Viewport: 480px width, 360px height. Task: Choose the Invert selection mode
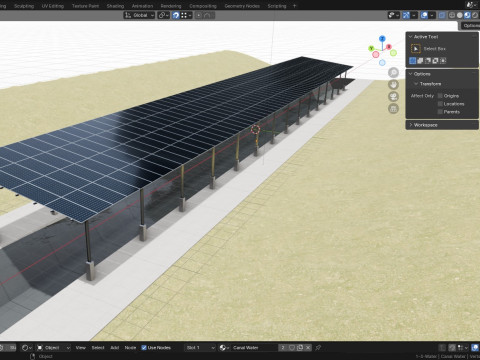click(436, 61)
